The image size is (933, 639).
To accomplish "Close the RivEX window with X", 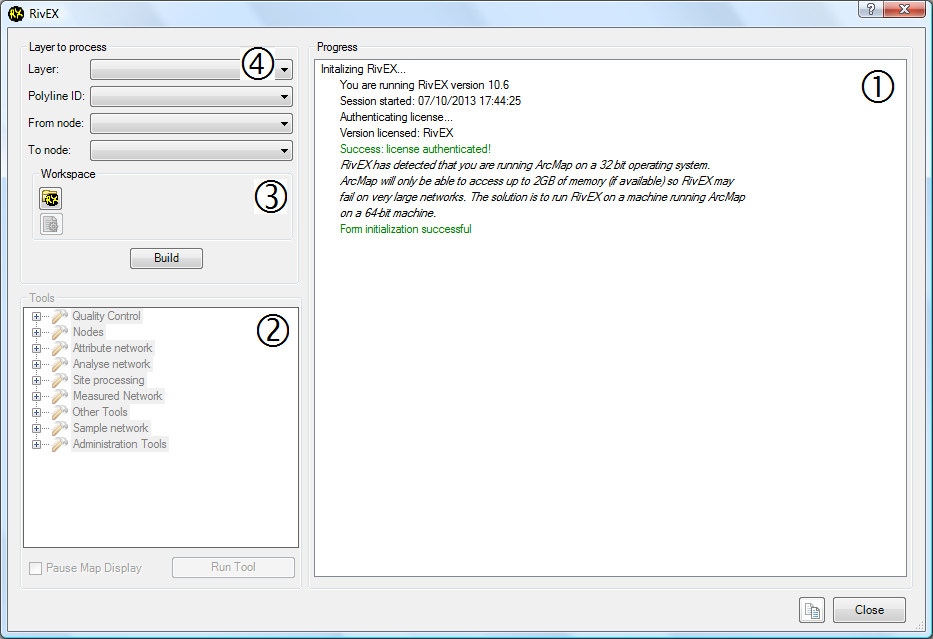I will pos(904,9).
